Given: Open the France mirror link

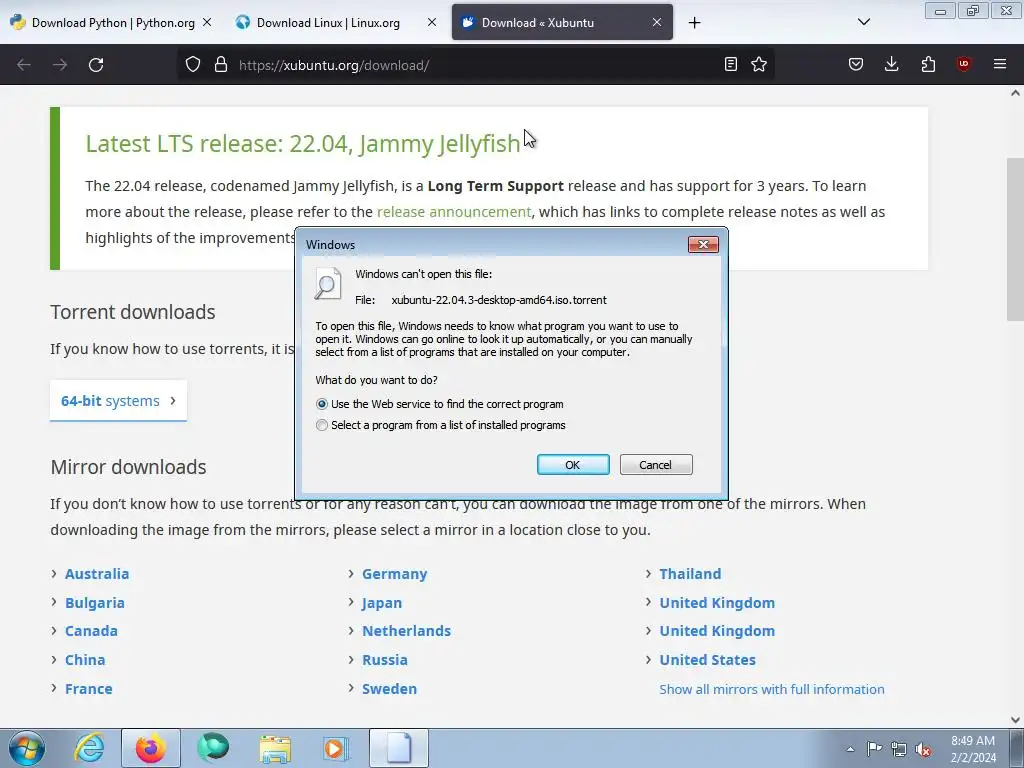Looking at the screenshot, I should pos(89,689).
